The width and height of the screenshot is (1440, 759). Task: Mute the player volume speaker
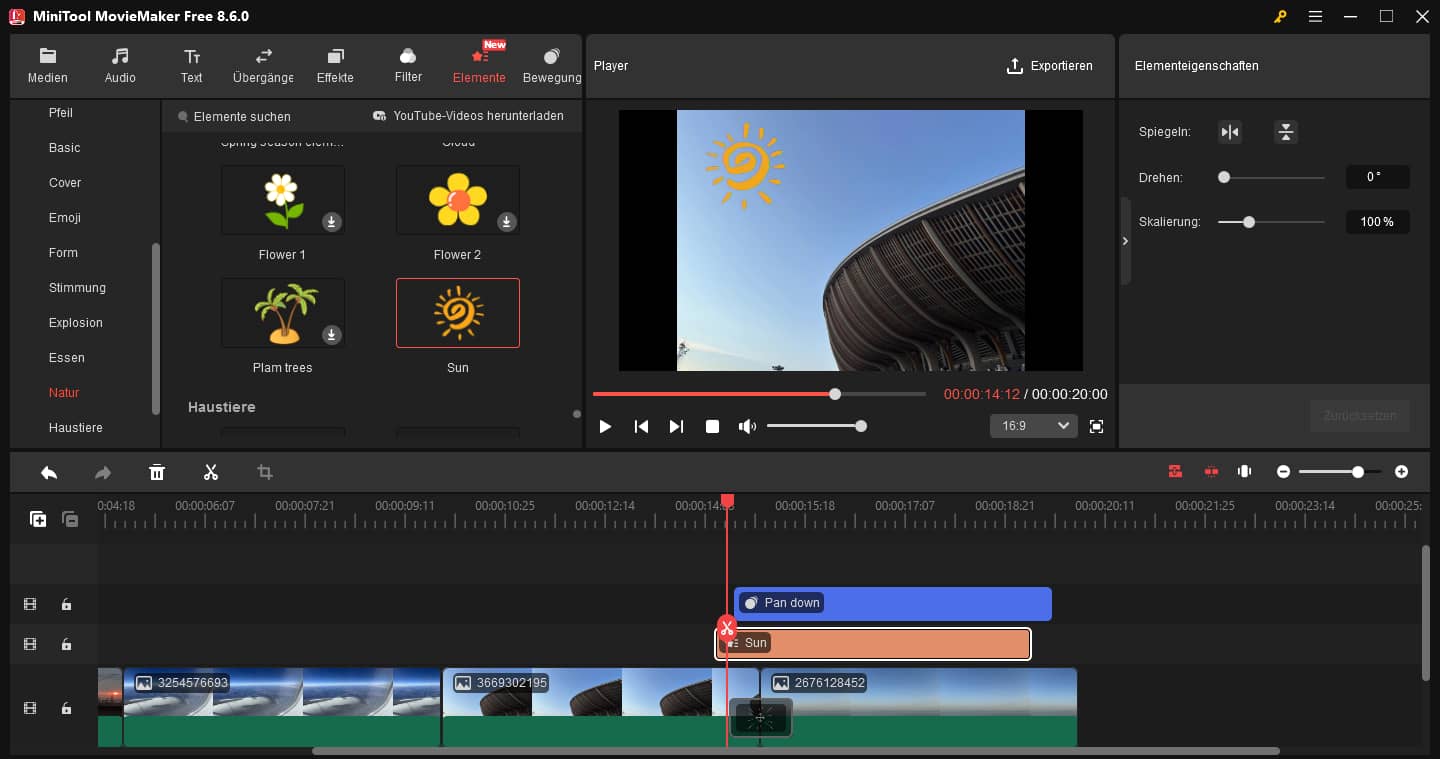click(x=746, y=426)
